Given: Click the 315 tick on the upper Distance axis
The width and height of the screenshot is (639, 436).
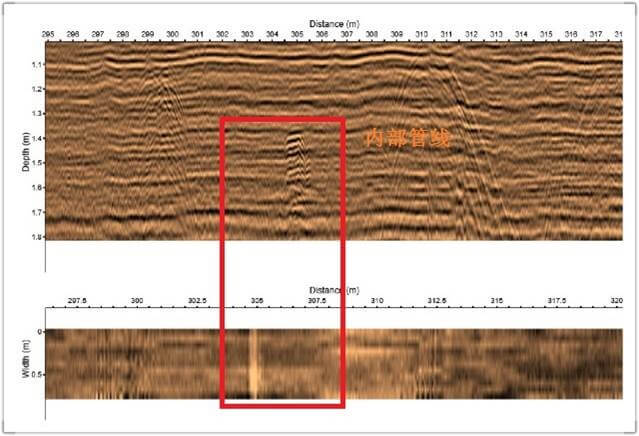Looking at the screenshot, I should point(545,35).
